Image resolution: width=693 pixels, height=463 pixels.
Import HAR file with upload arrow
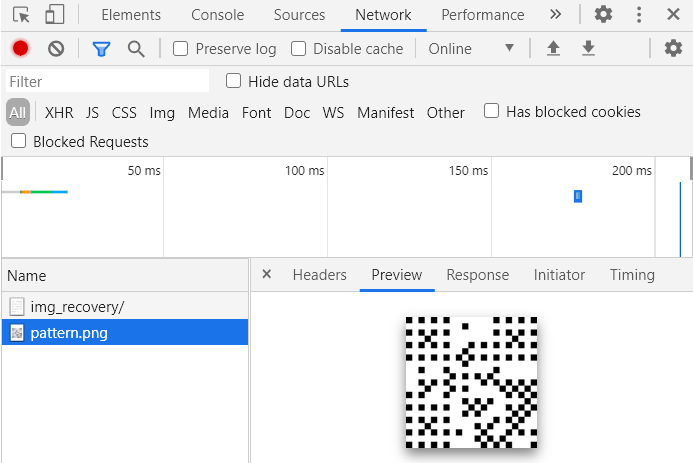[553, 48]
